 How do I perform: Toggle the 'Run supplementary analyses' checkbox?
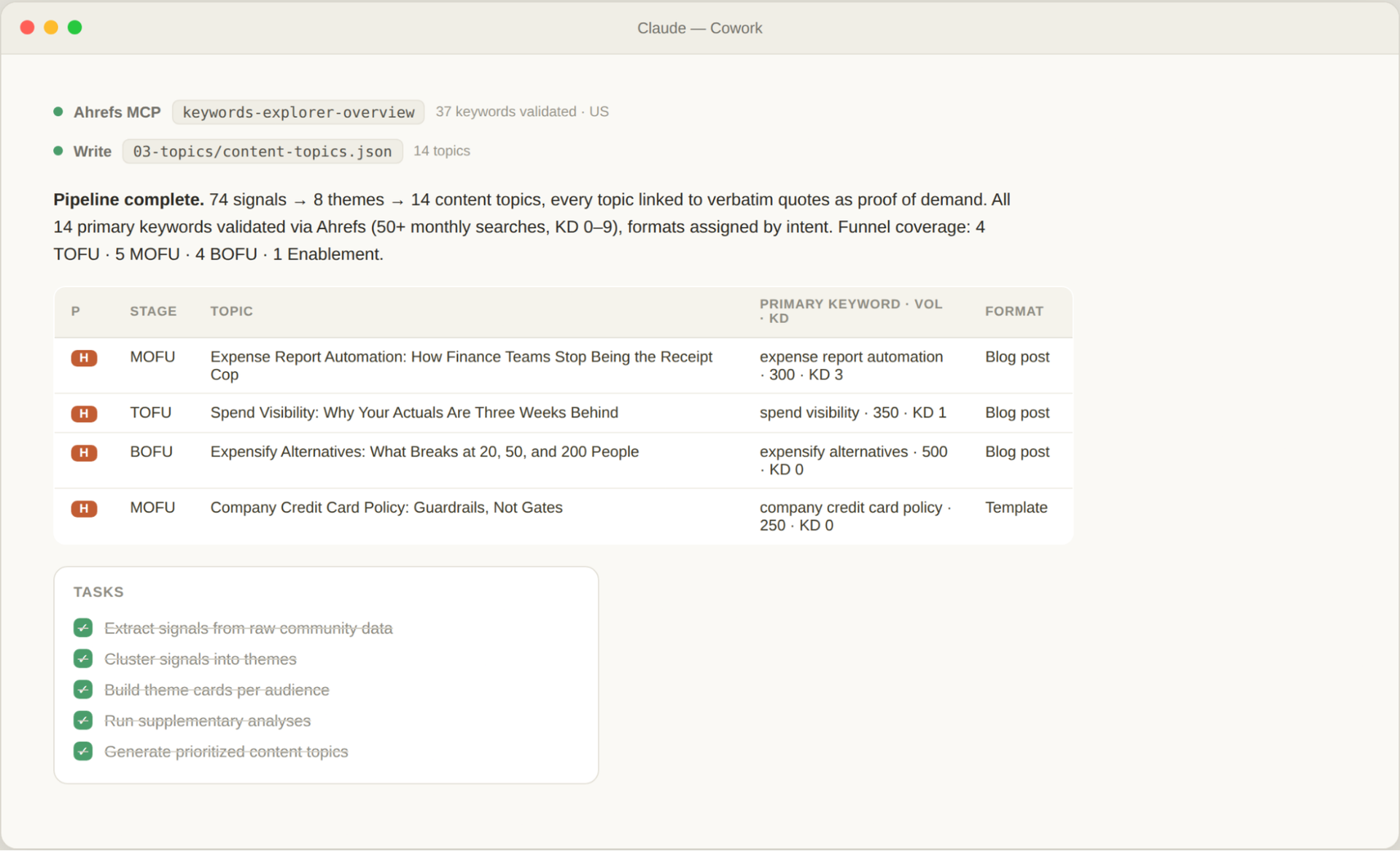83,720
